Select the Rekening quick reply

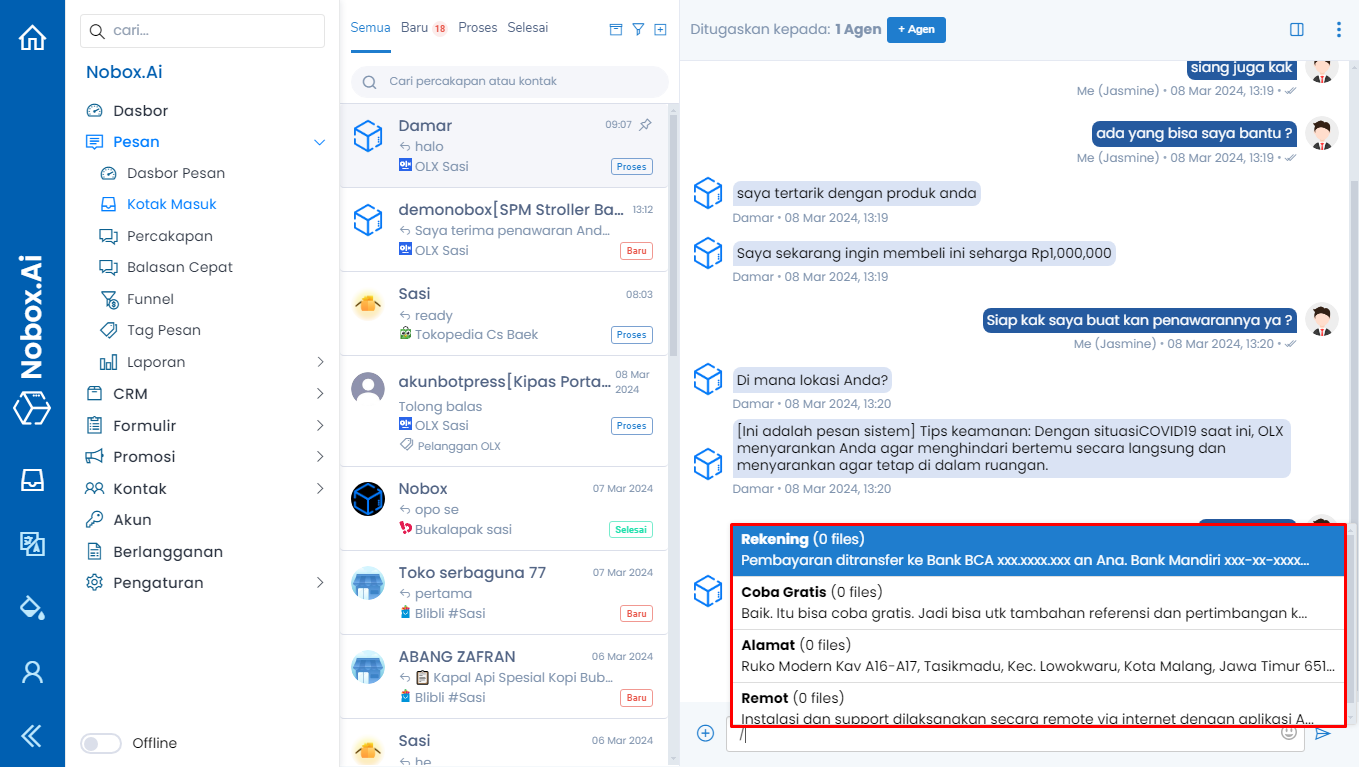coord(1037,550)
